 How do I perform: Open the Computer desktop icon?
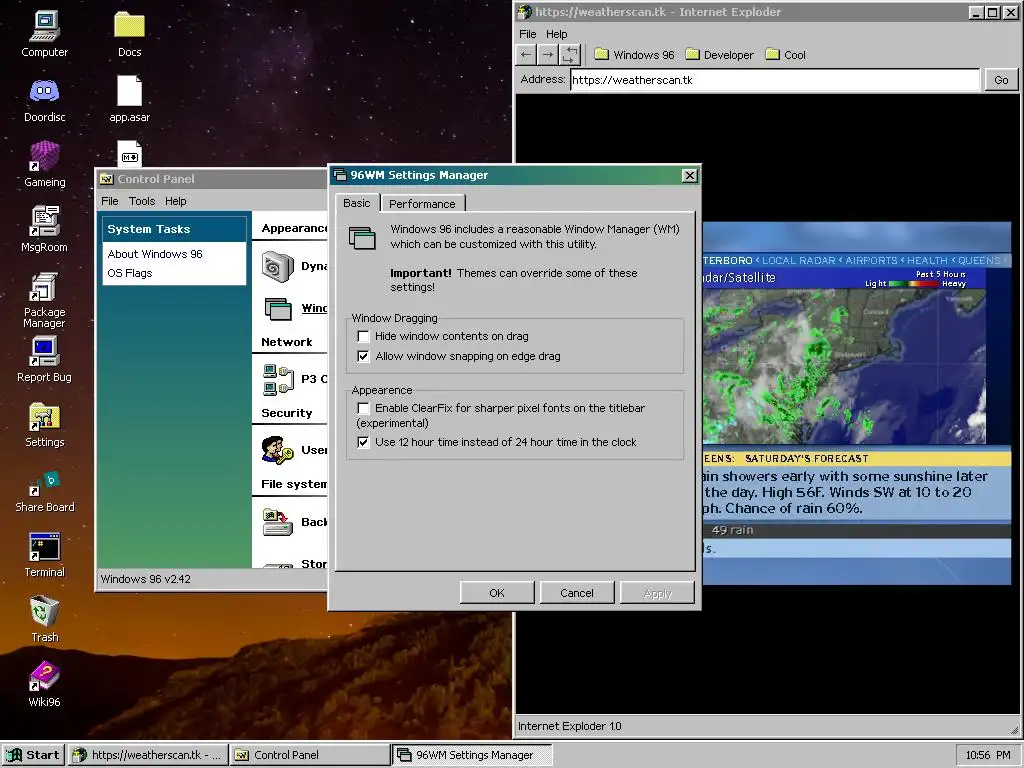click(44, 34)
